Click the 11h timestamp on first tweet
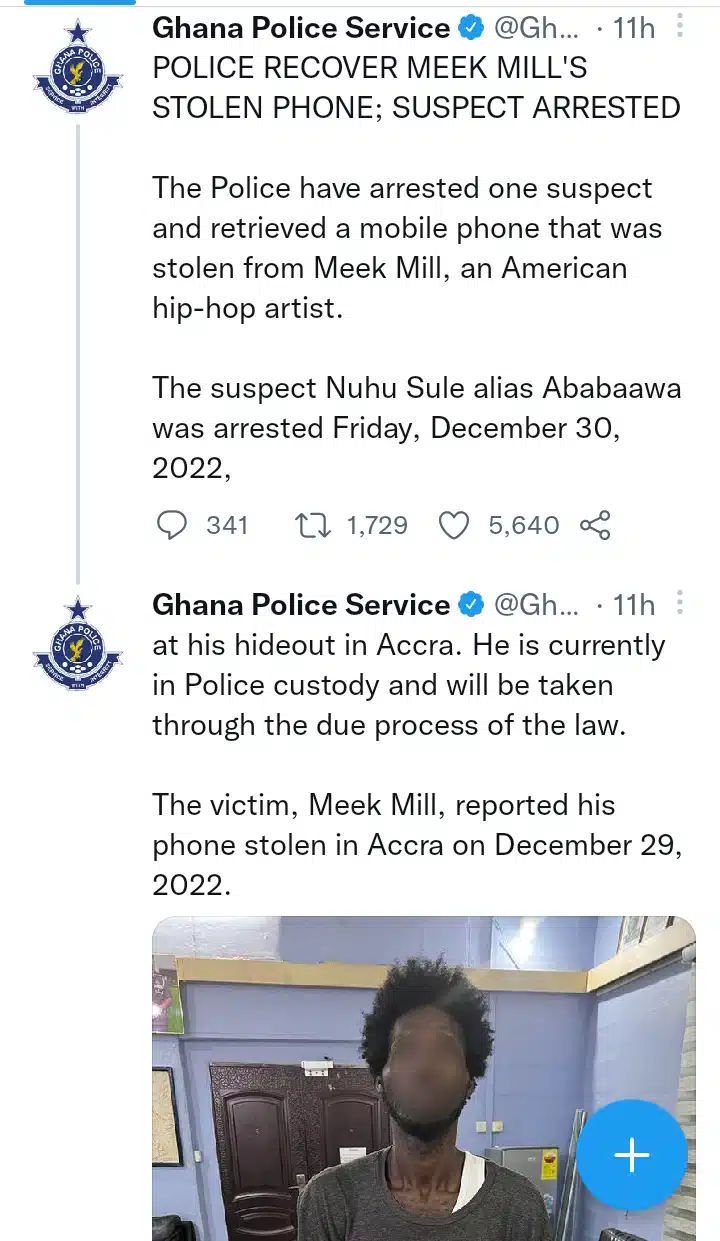Screen dimensions: 720x1241 pyautogui.click(x=633, y=28)
